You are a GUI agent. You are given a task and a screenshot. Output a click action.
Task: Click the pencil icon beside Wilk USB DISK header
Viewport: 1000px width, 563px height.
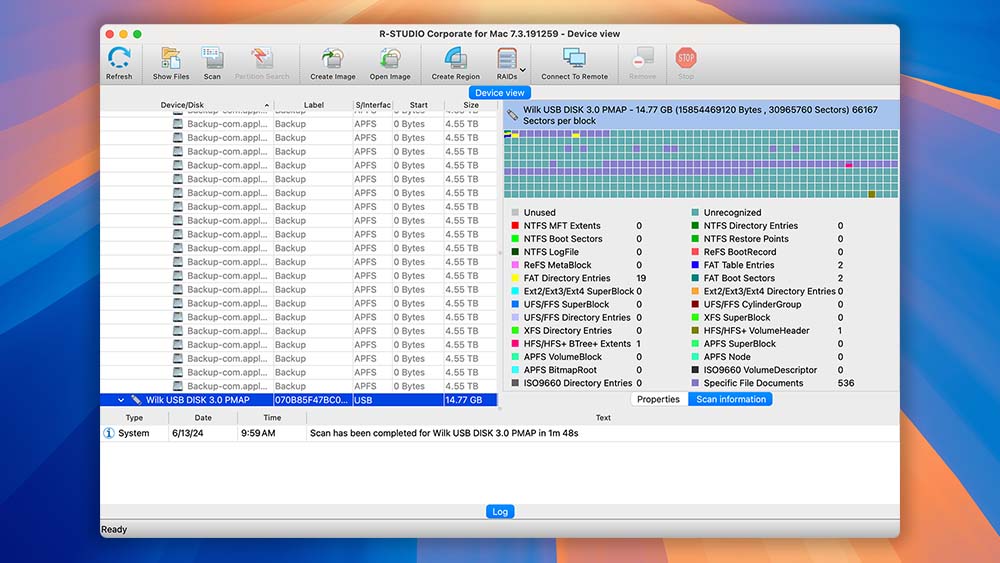(512, 115)
